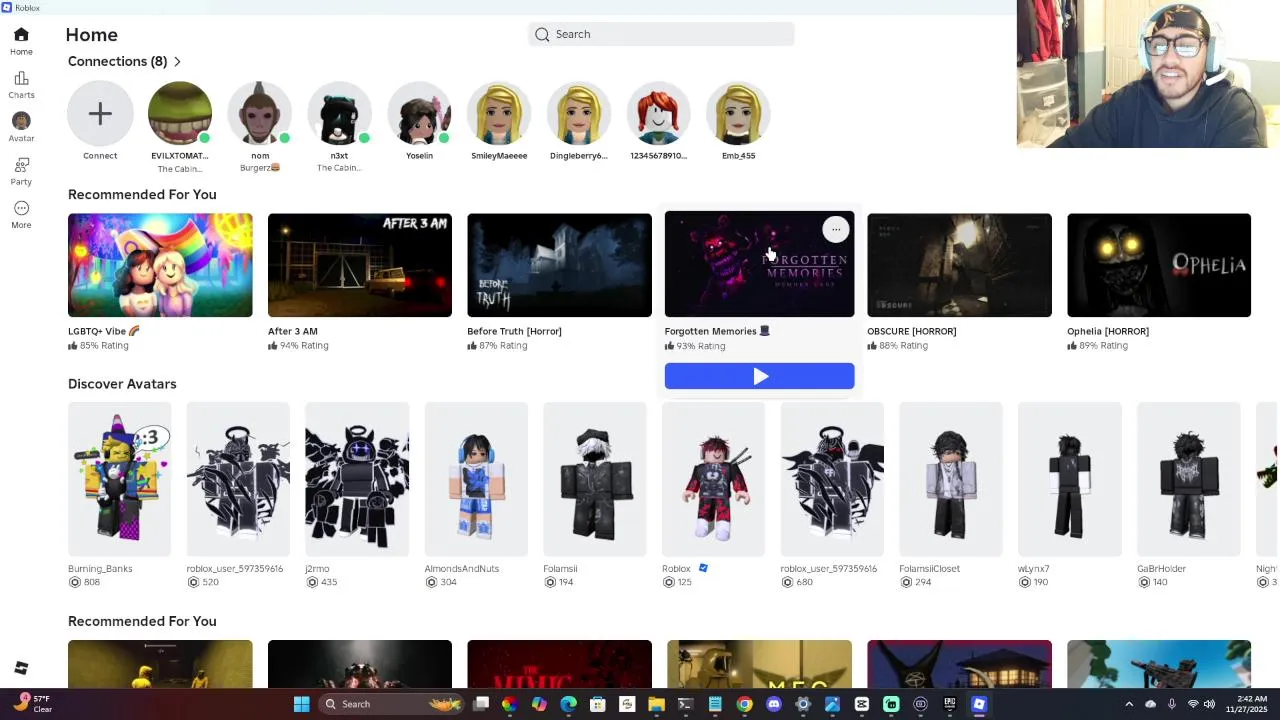
Task: Click the plus Connect button
Action: tap(100, 114)
